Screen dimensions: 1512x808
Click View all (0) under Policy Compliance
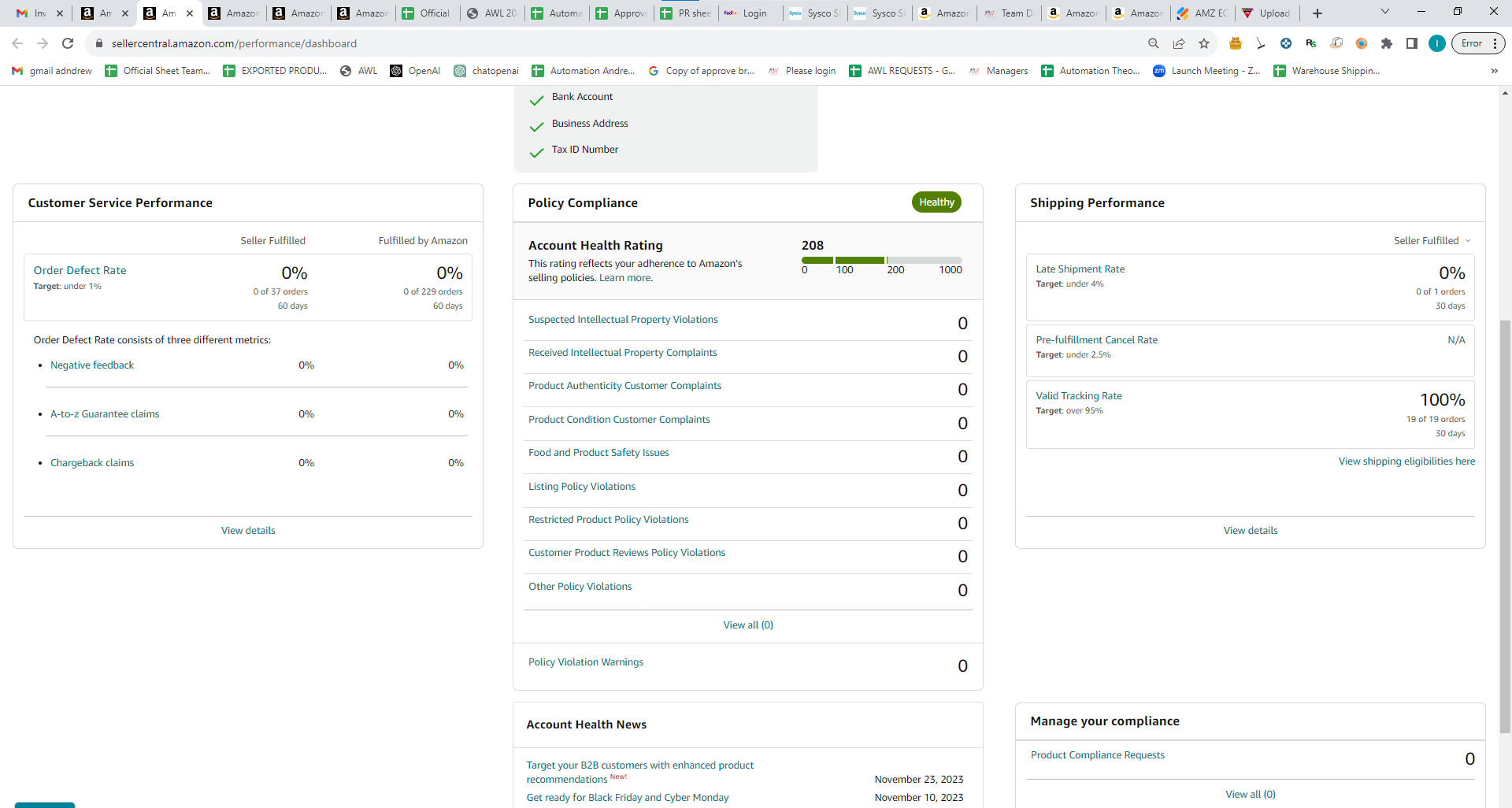coord(748,625)
